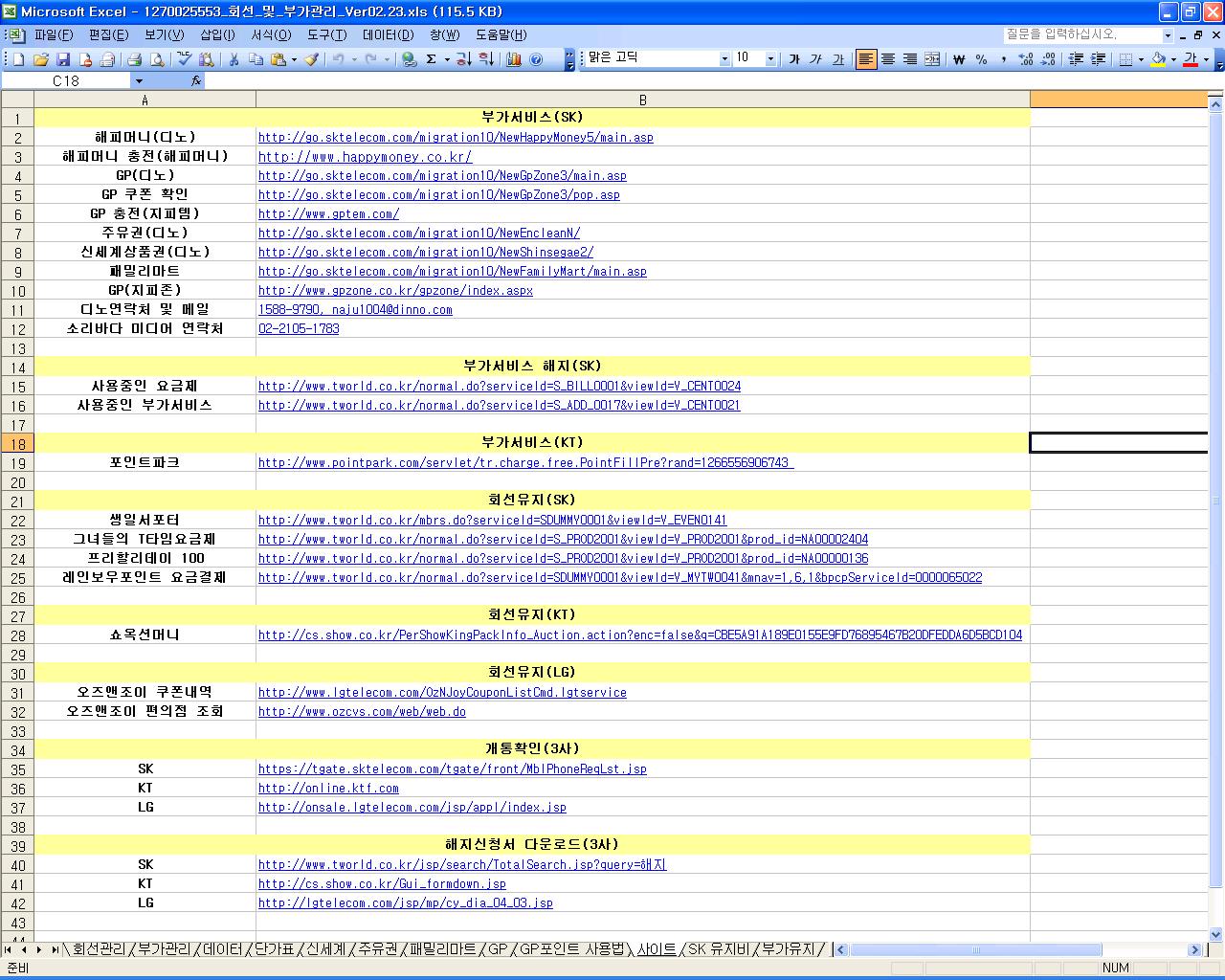Open the online.ktf.com link
This screenshot has width=1225, height=980.
click(x=328, y=789)
